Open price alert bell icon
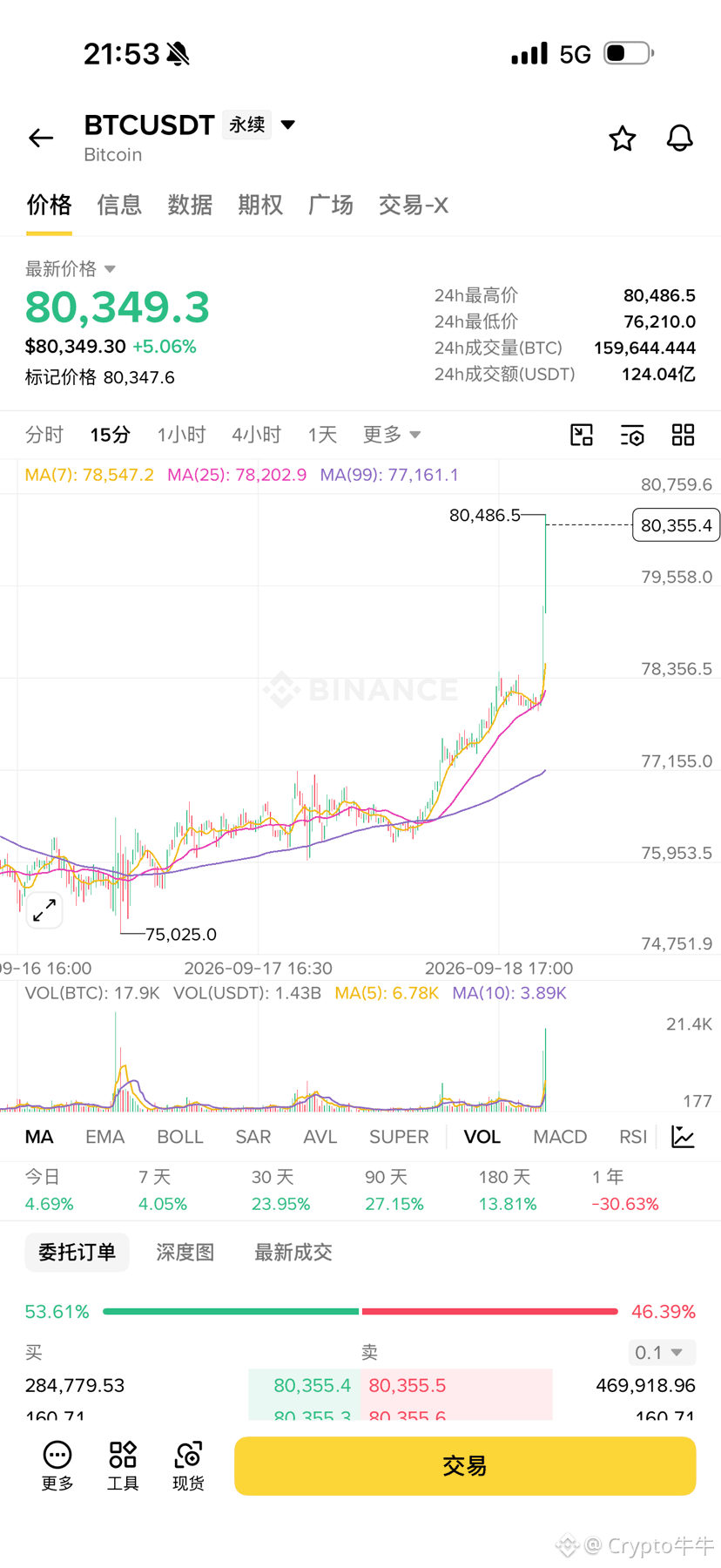Viewport: 721px width, 1568px height. coord(679,138)
